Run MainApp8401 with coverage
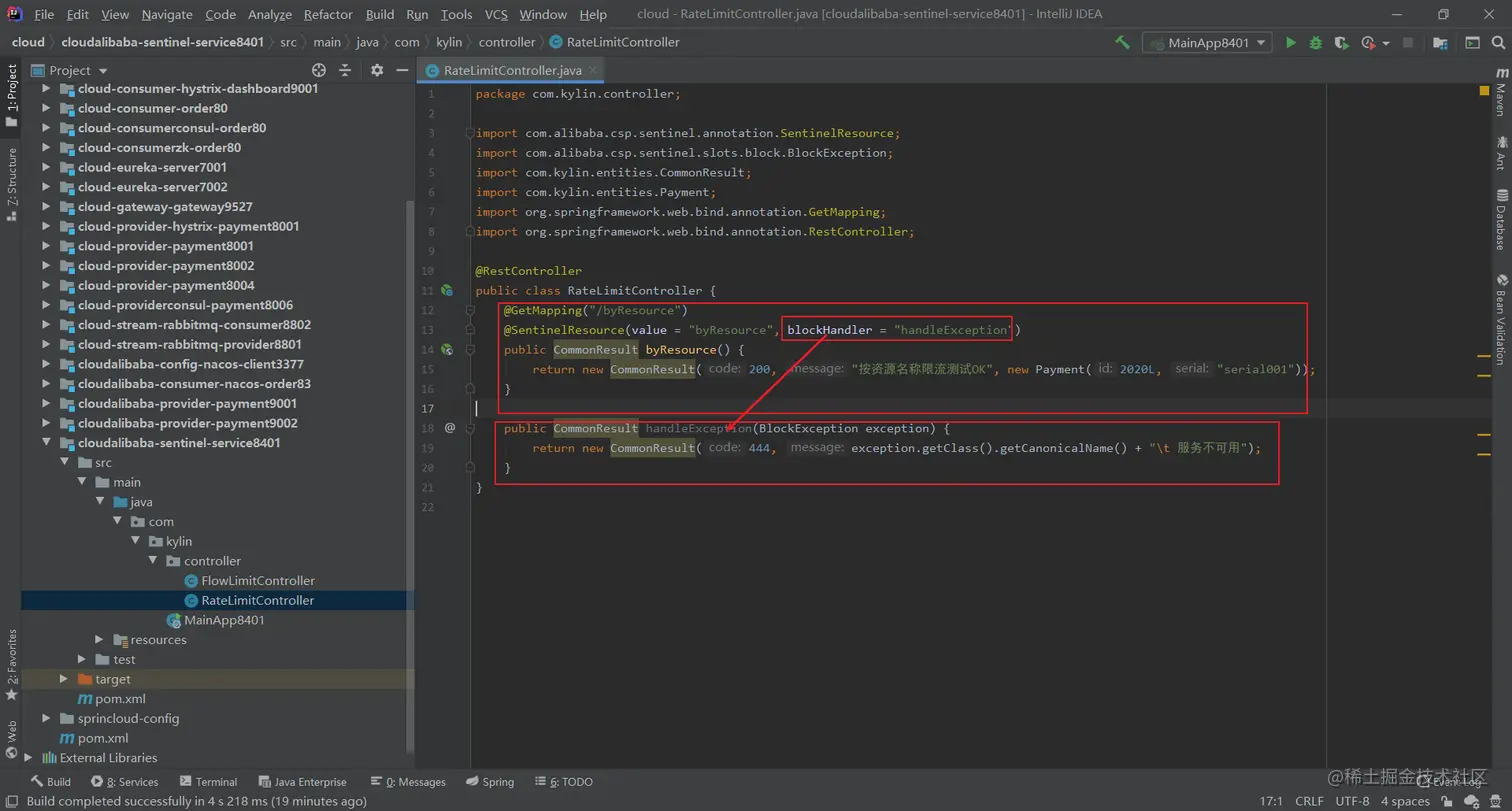The image size is (1512, 811). point(1341,42)
